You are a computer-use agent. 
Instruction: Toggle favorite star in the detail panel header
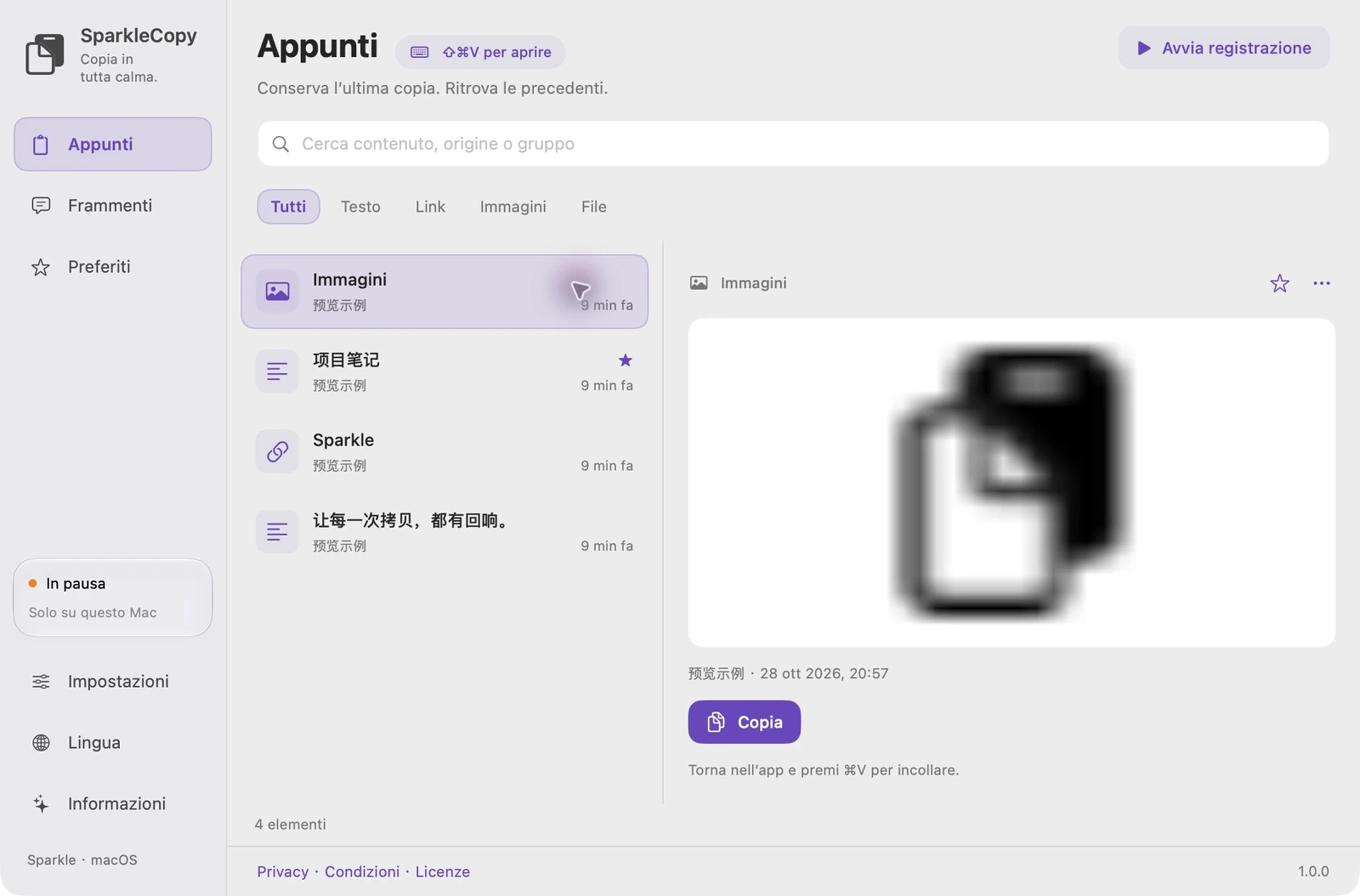(x=1280, y=283)
